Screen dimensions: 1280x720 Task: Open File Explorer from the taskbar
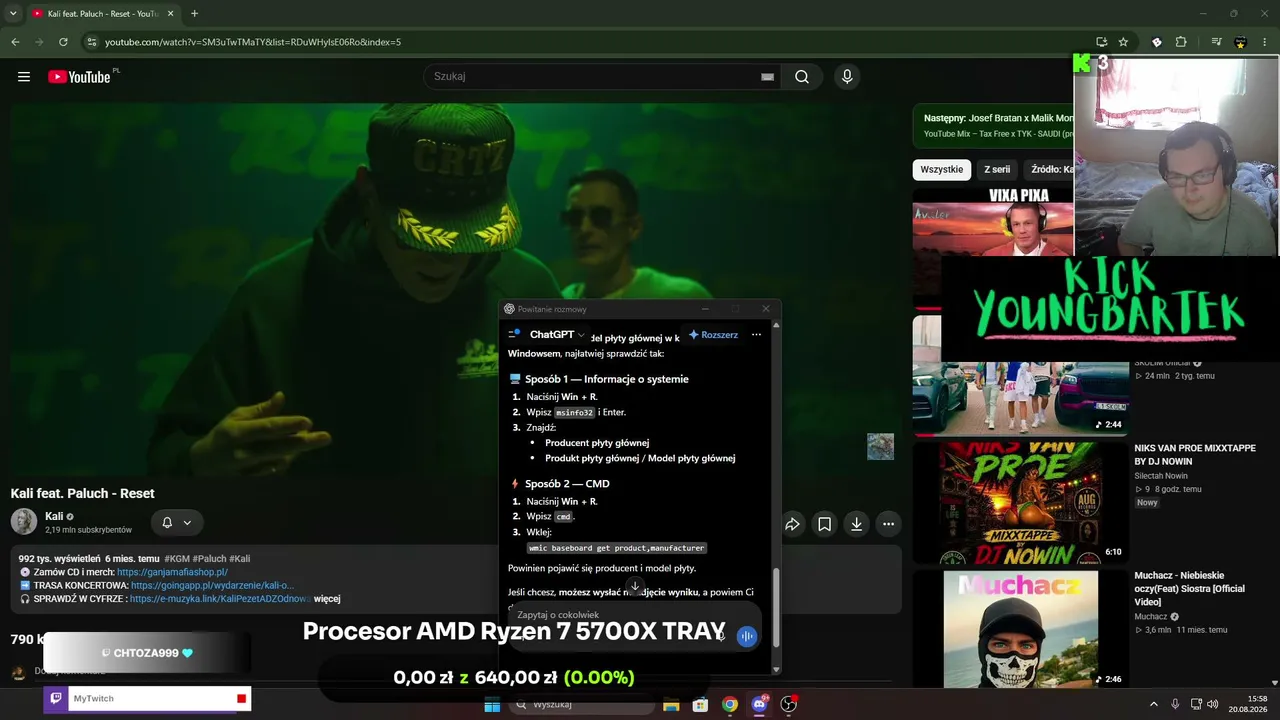point(671,705)
